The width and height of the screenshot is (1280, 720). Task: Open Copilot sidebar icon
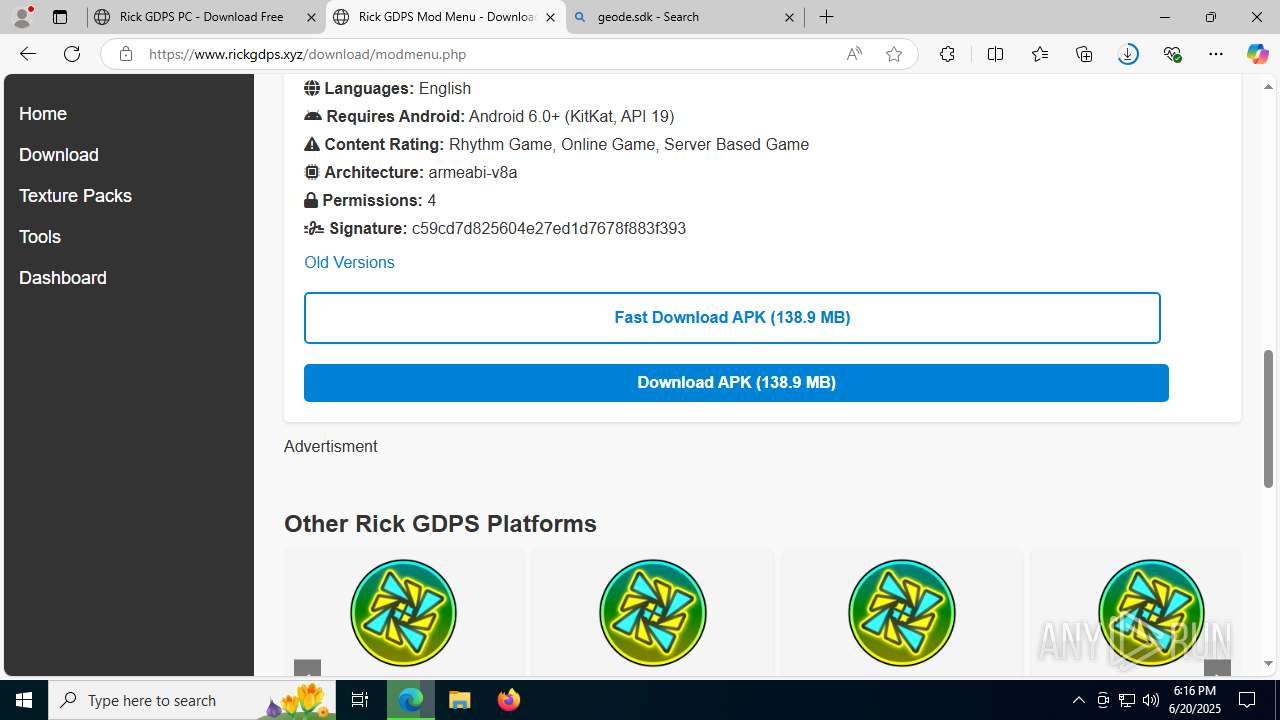pyautogui.click(x=1257, y=54)
